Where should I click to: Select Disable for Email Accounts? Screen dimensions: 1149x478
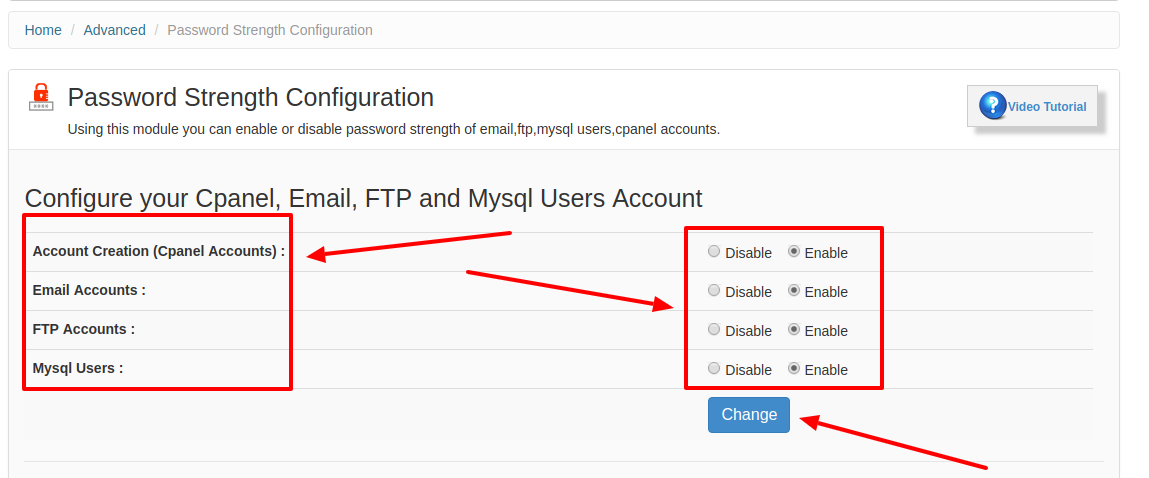714,290
